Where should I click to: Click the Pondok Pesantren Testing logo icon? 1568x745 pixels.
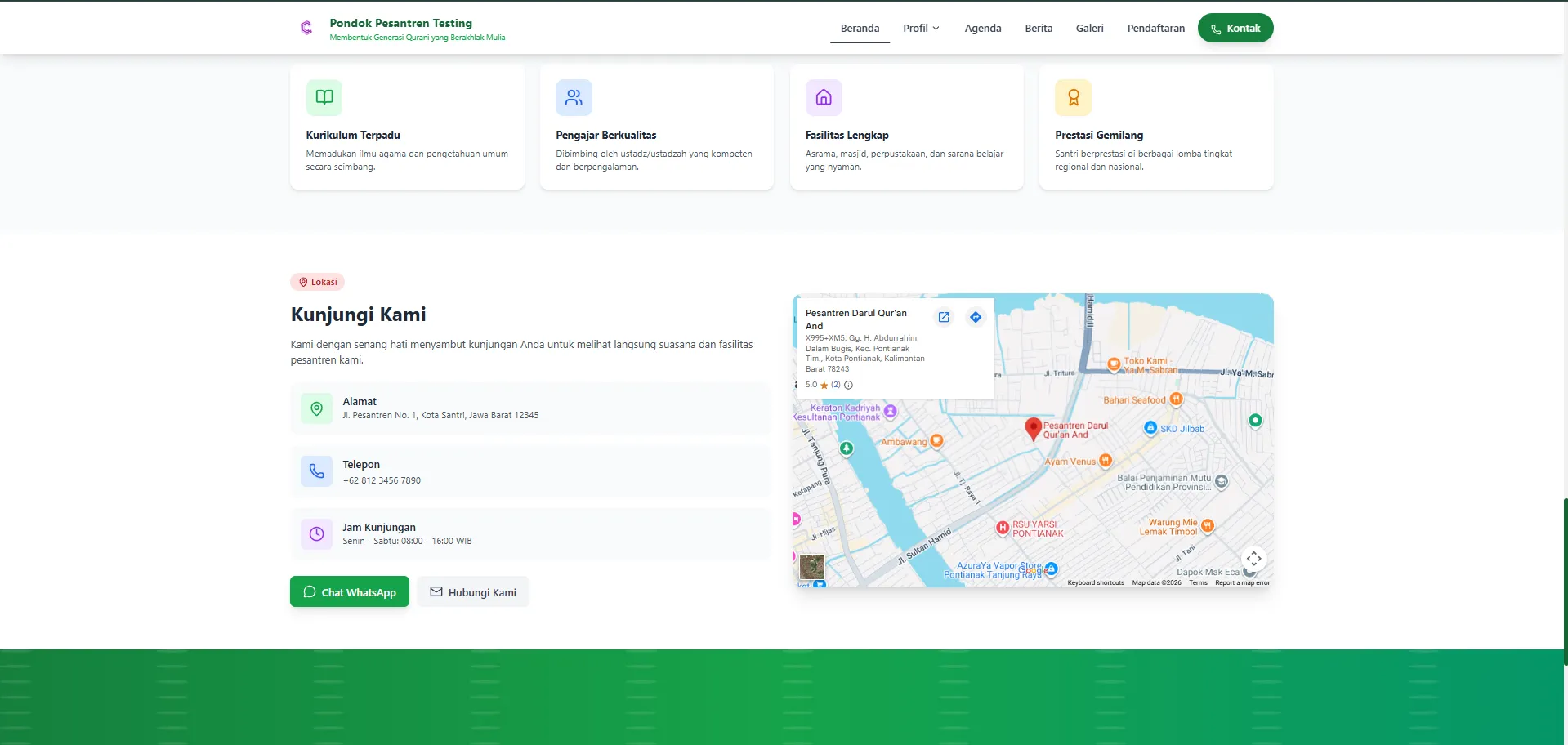[306, 29]
